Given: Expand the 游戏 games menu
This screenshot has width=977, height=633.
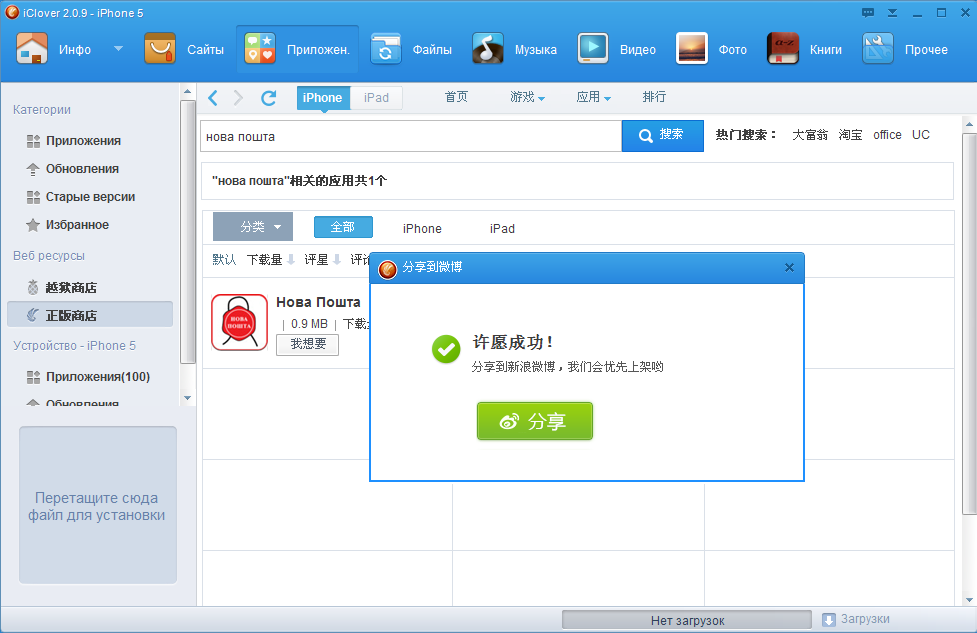Looking at the screenshot, I should pyautogui.click(x=527, y=97).
